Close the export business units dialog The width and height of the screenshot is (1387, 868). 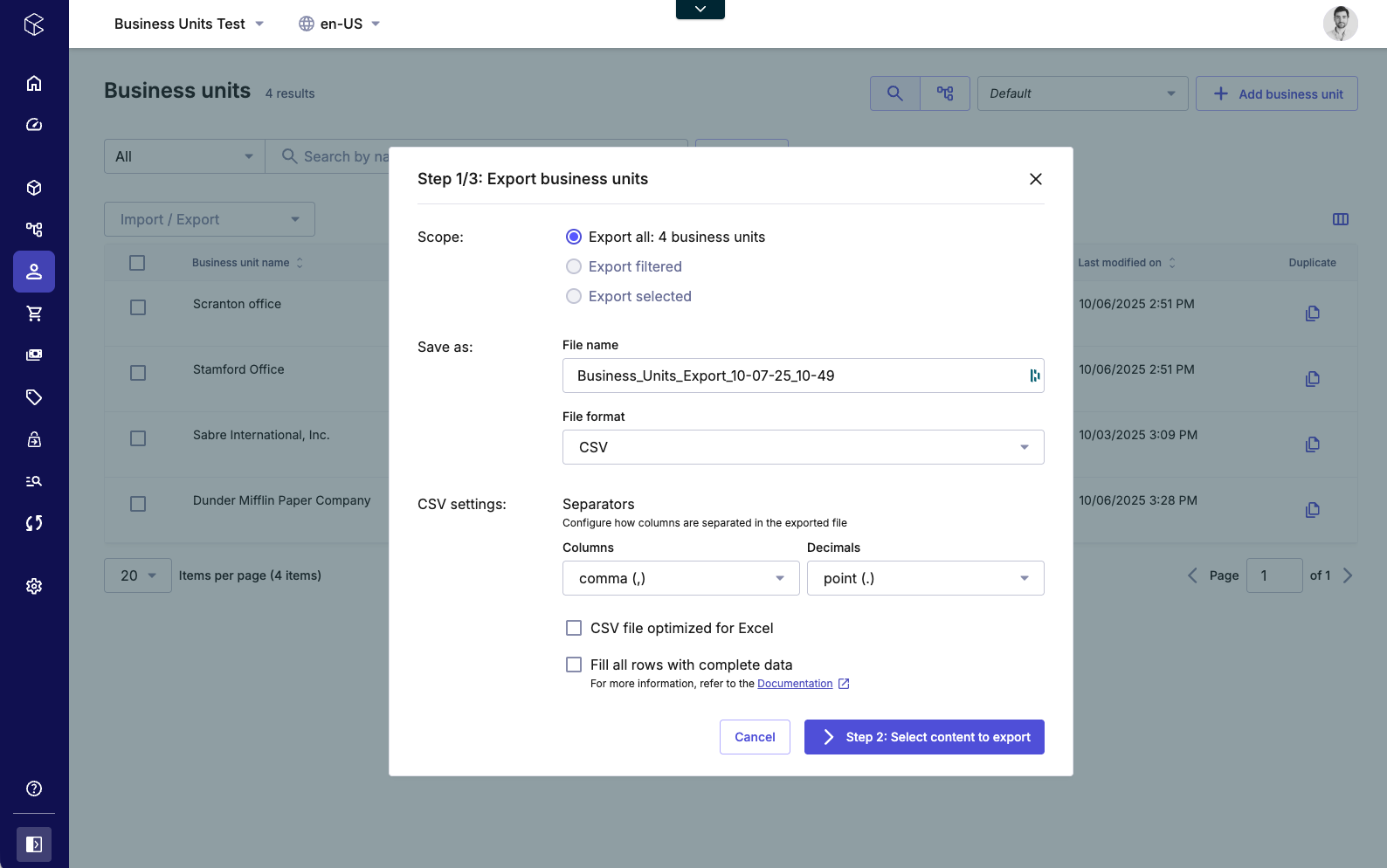pyautogui.click(x=1036, y=179)
